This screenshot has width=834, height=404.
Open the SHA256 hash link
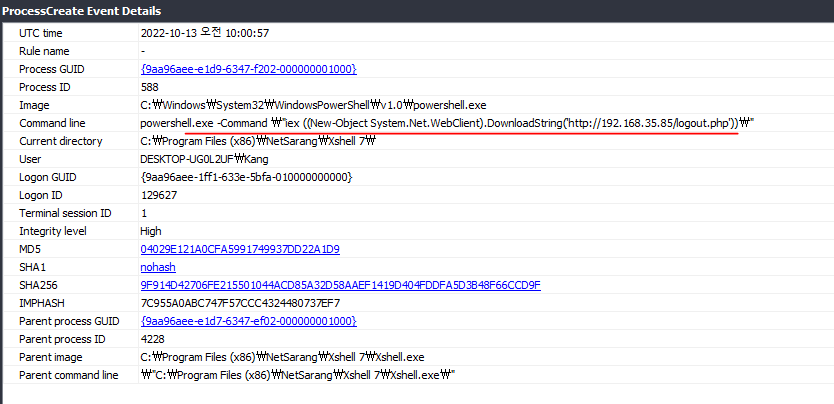point(340,285)
